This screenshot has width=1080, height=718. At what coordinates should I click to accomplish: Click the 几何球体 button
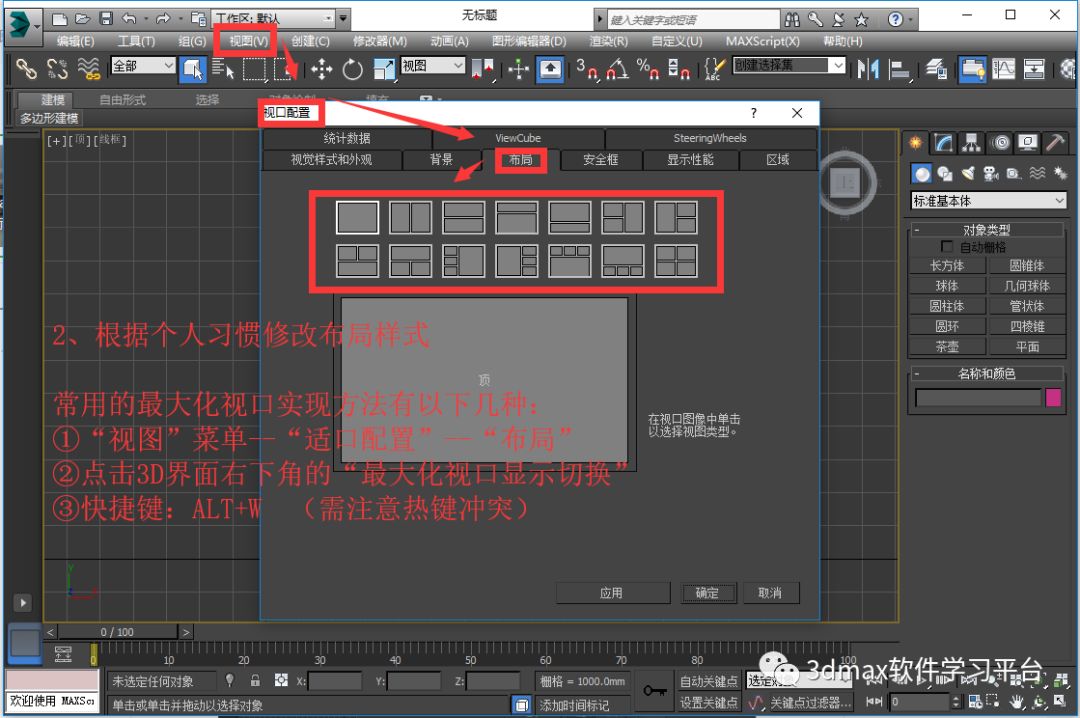(x=1027, y=286)
